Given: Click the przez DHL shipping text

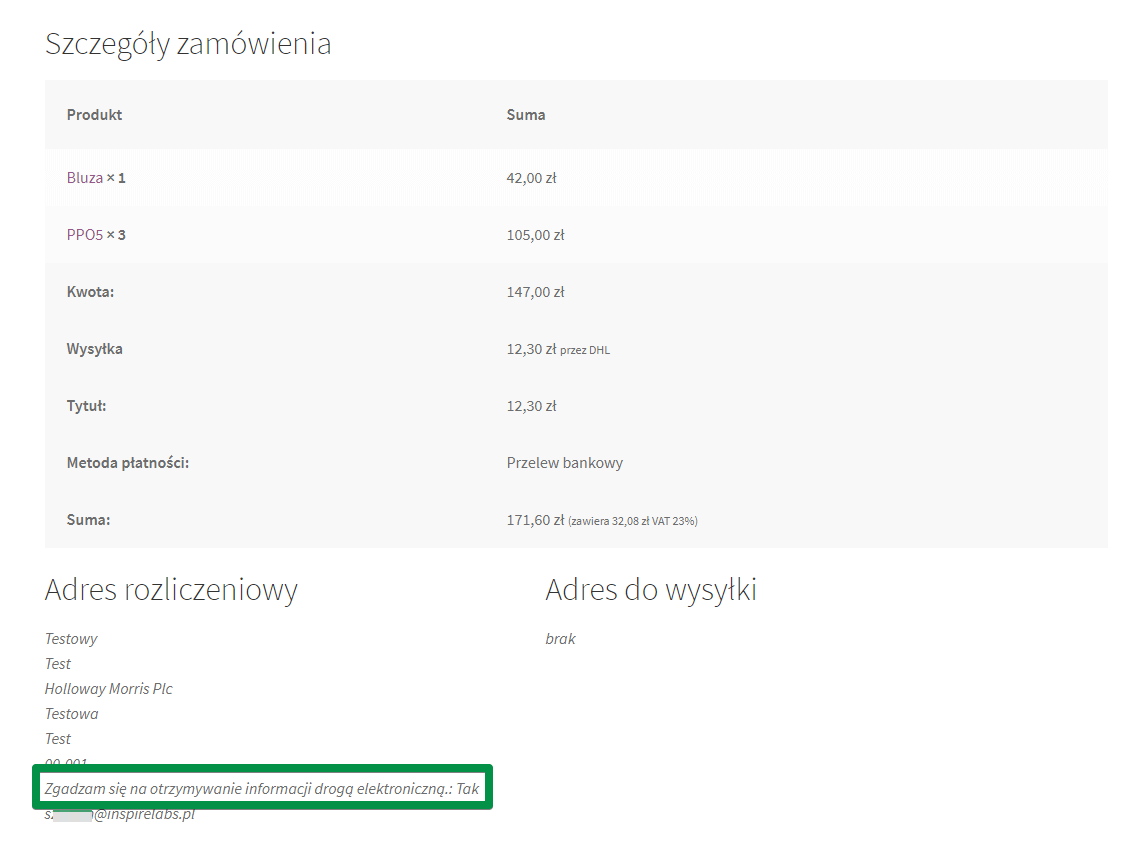Looking at the screenshot, I should click(585, 350).
